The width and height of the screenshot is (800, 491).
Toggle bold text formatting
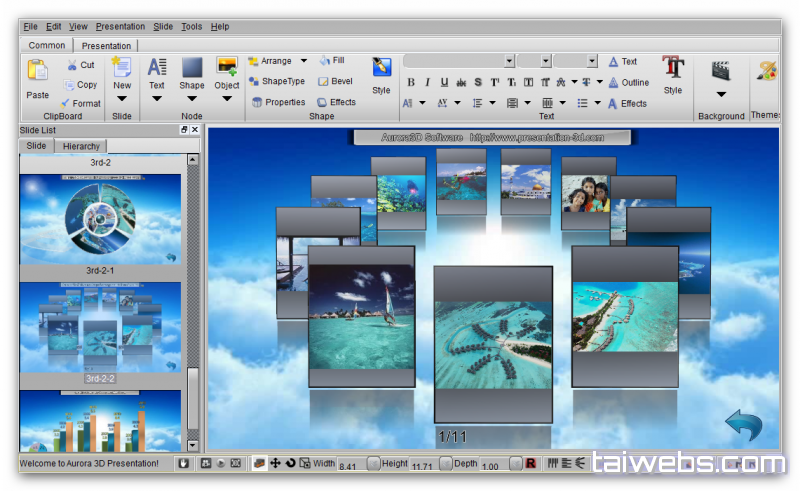[x=411, y=82]
